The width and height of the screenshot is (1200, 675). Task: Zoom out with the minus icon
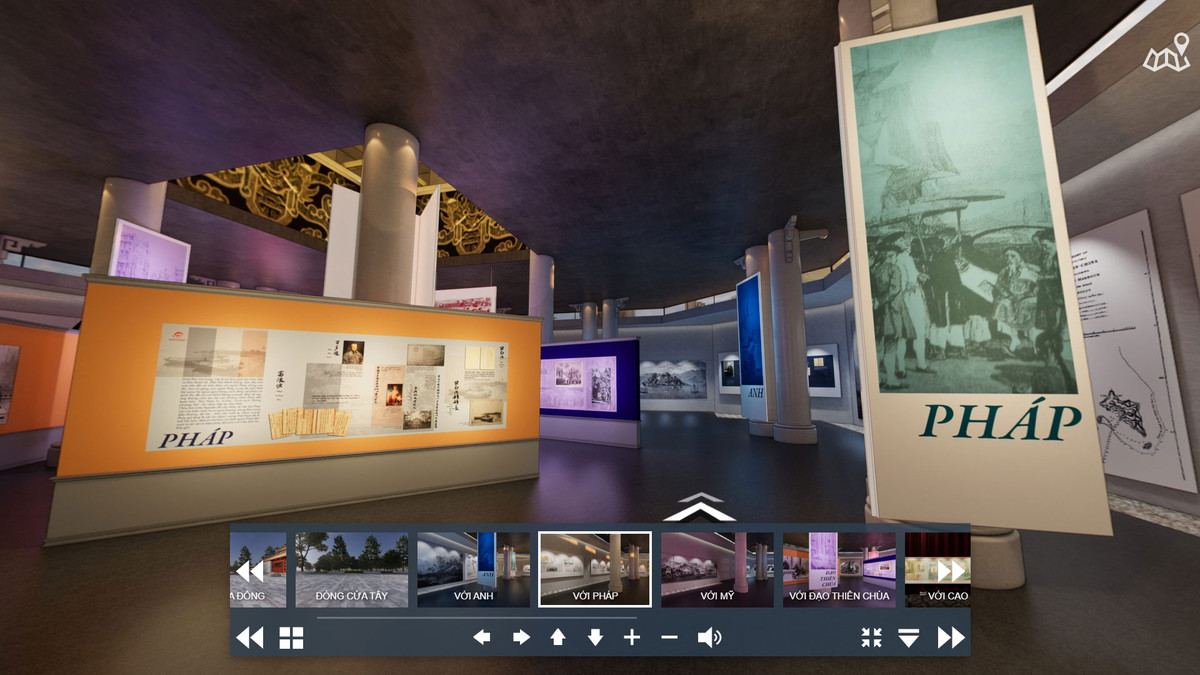[x=669, y=637]
